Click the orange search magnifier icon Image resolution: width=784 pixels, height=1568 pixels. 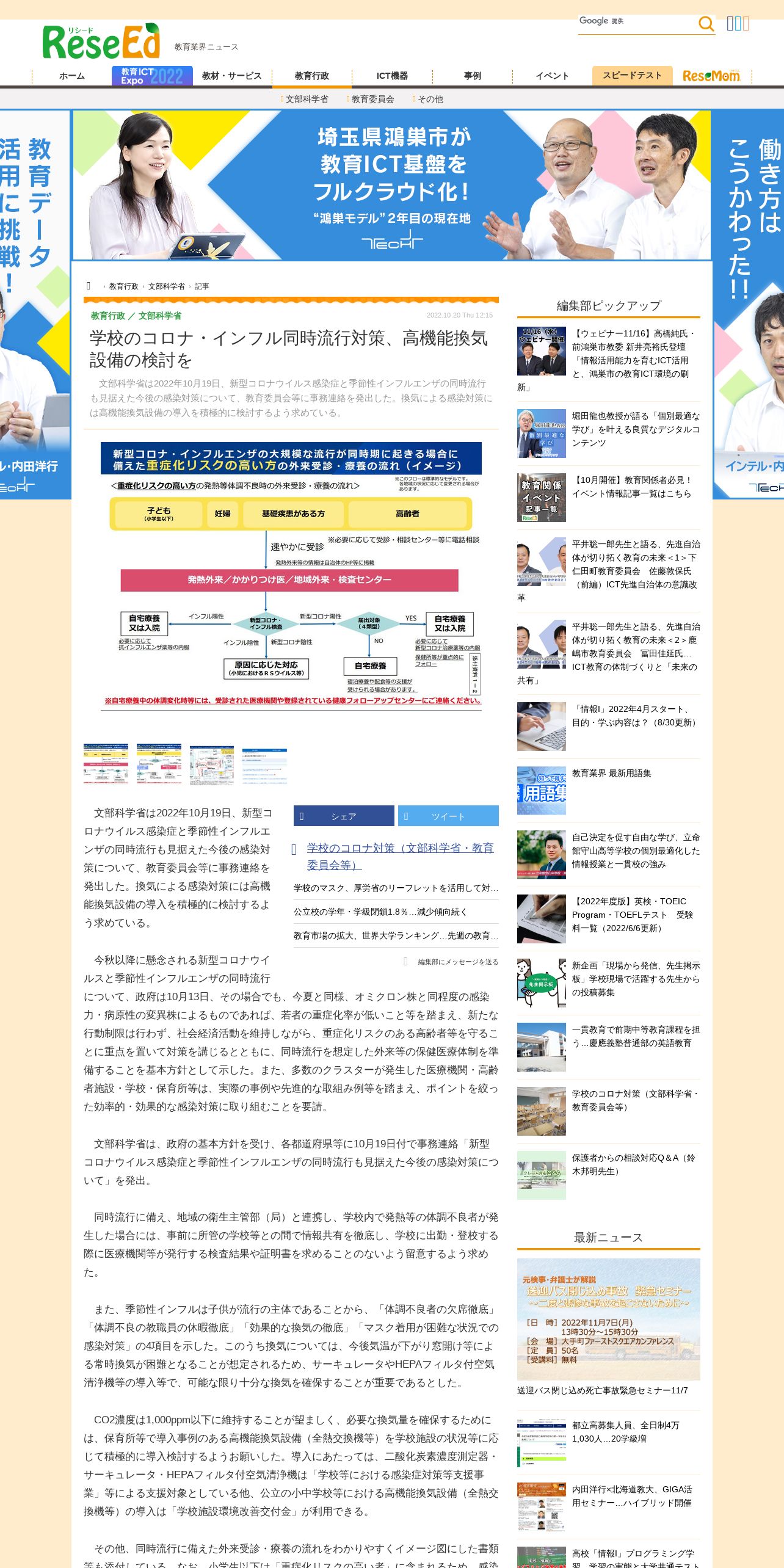click(706, 24)
